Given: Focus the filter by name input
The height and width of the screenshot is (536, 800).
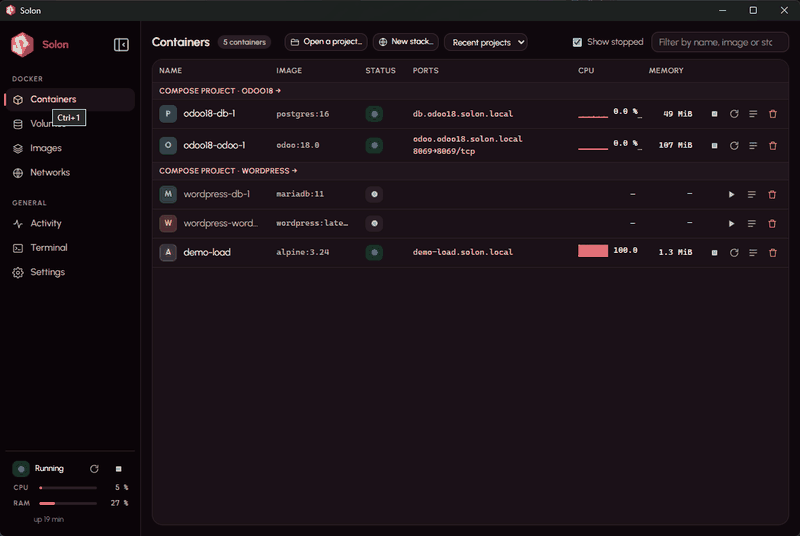Looking at the screenshot, I should pos(720,42).
